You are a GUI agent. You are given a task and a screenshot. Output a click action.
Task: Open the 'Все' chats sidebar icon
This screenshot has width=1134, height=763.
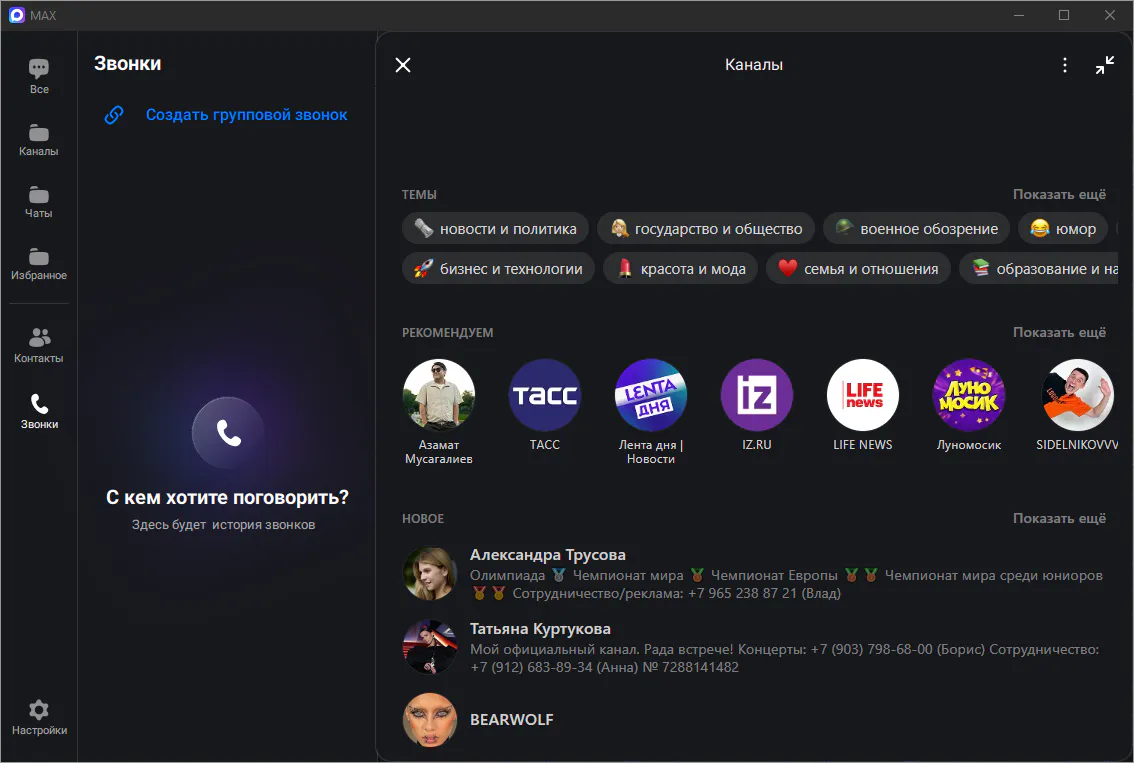pyautogui.click(x=39, y=76)
